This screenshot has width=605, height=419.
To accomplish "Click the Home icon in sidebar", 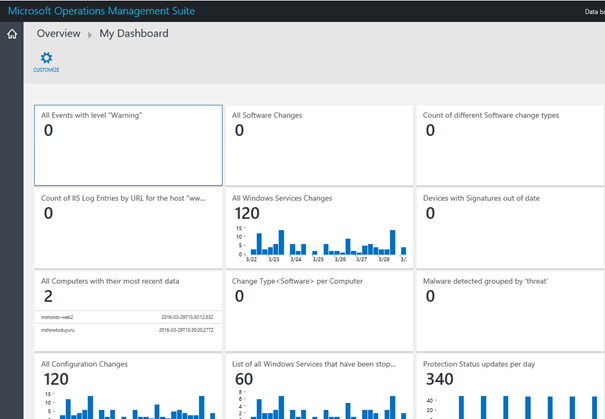I will [12, 34].
